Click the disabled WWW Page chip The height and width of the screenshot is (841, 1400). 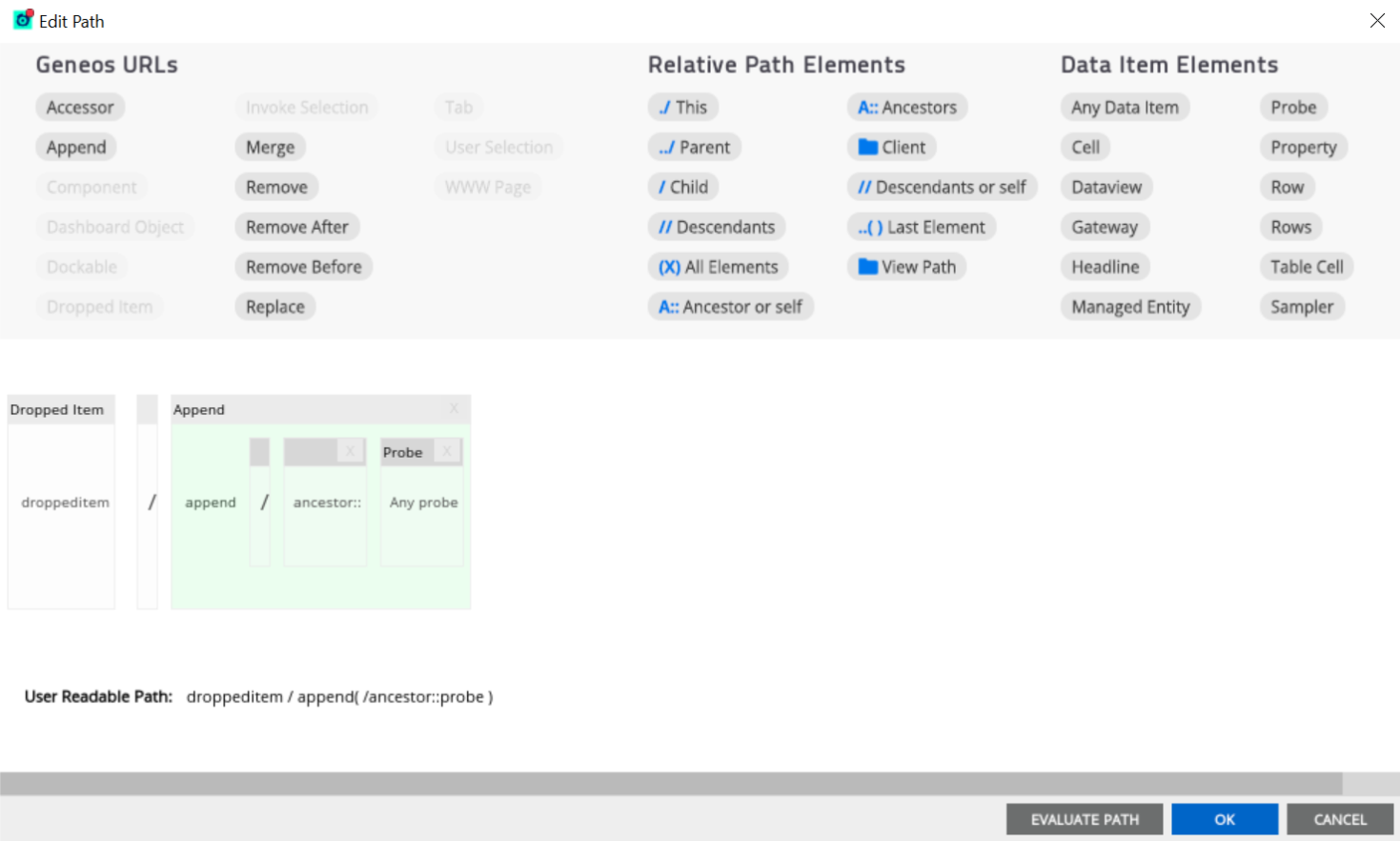pyautogui.click(x=488, y=188)
